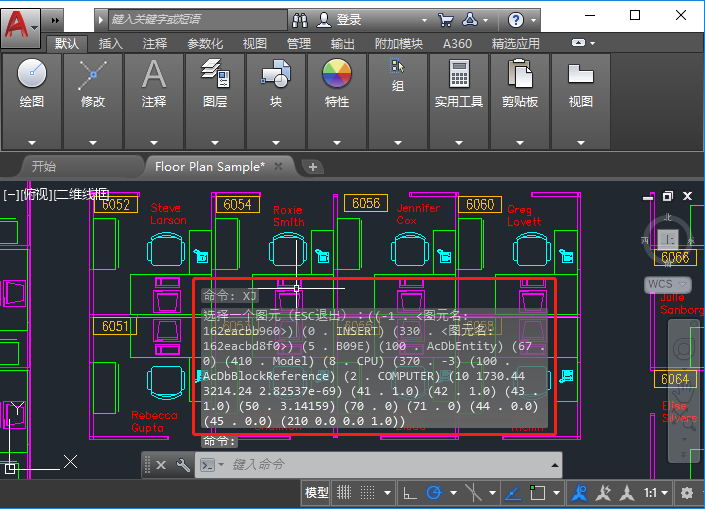This screenshot has width=705, height=509.
Task: Toggle show annotation objects button
Action: point(579,493)
